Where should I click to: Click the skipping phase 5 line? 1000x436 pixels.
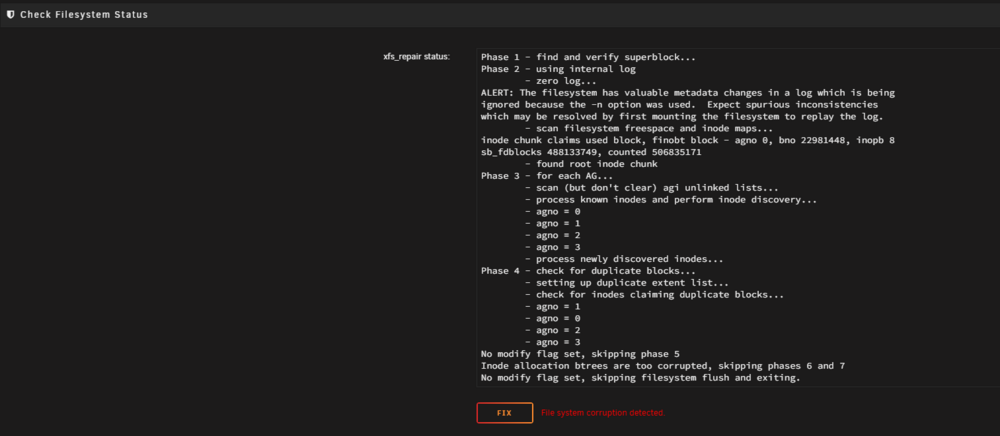pyautogui.click(x=582, y=354)
